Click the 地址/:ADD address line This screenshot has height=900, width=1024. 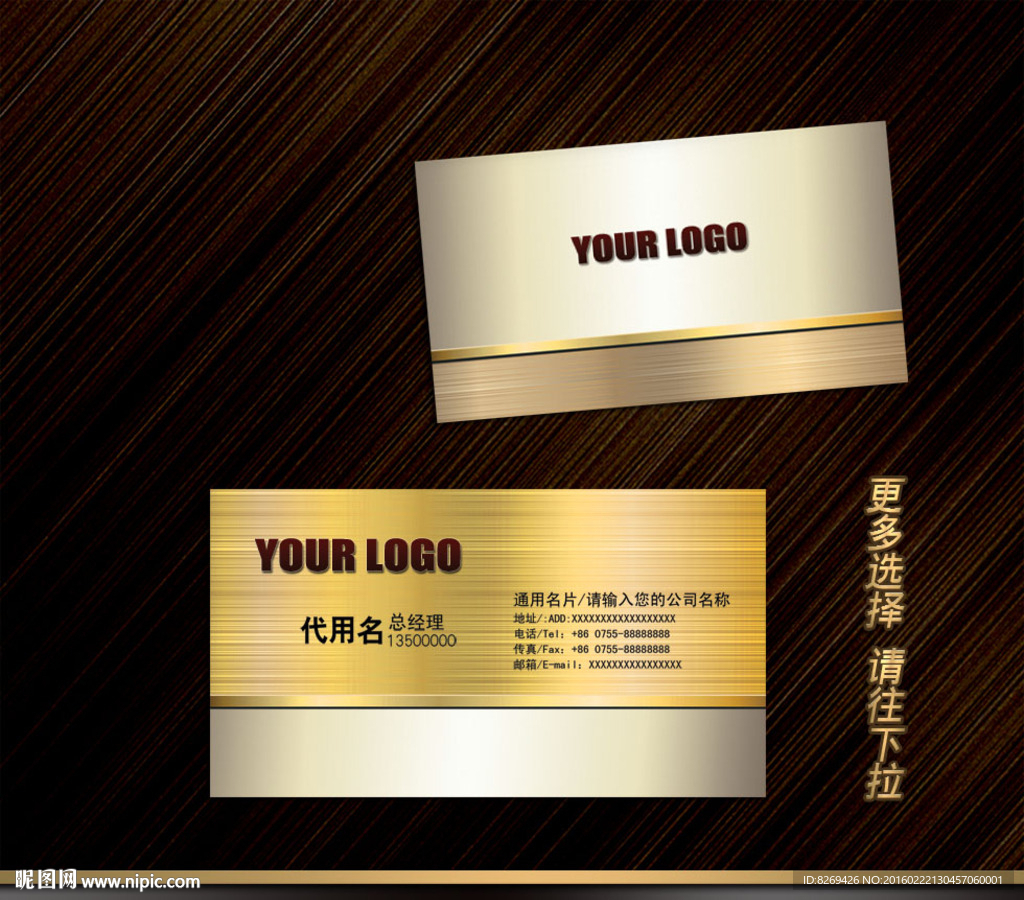(x=594, y=619)
